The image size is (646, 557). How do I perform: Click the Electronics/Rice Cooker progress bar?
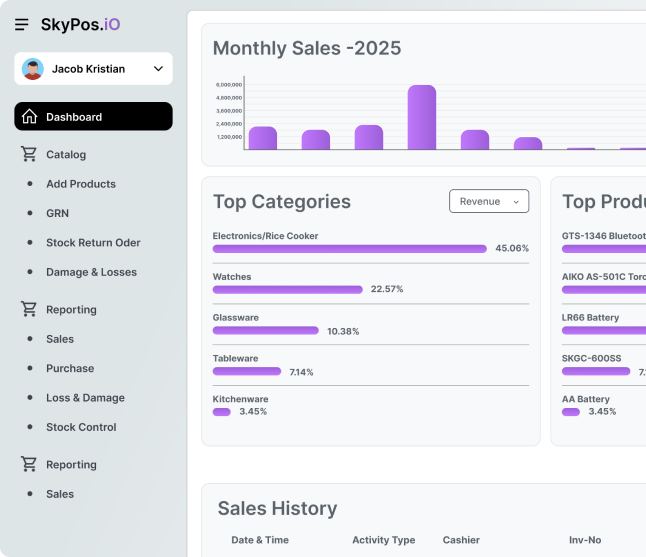(349, 248)
